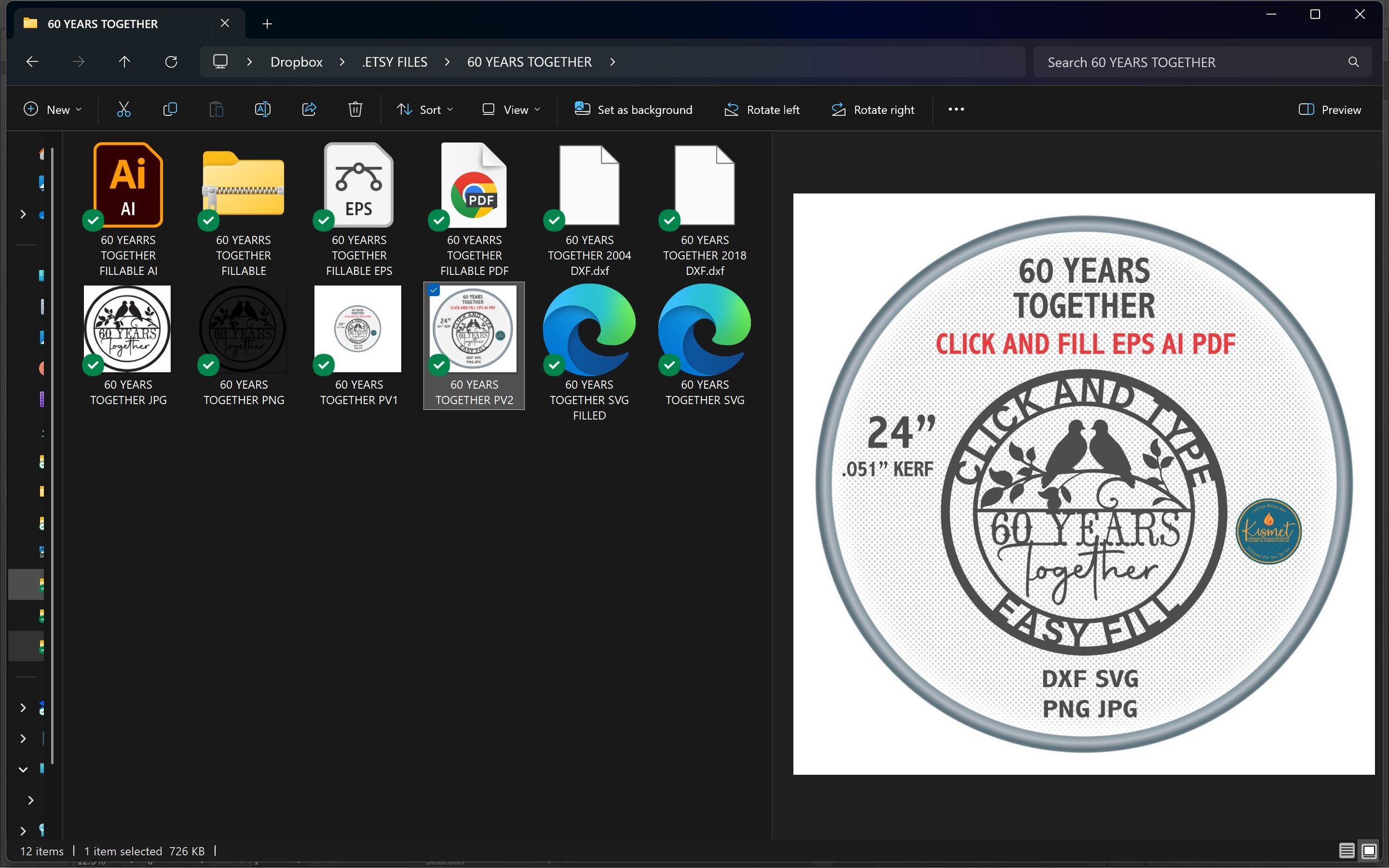Go up one folder level
This screenshot has width=1389, height=868.
(124, 62)
